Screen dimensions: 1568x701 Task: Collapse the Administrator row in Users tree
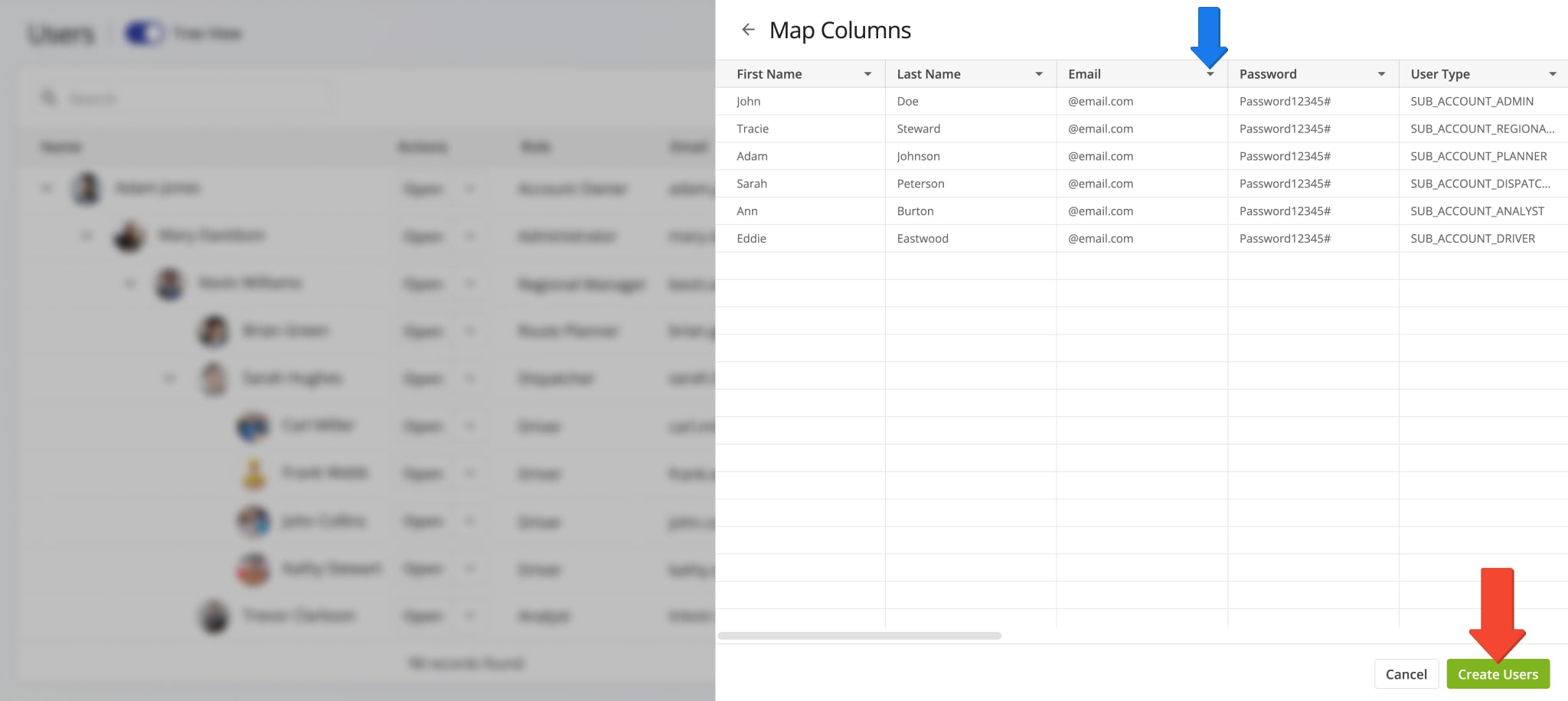tap(87, 235)
